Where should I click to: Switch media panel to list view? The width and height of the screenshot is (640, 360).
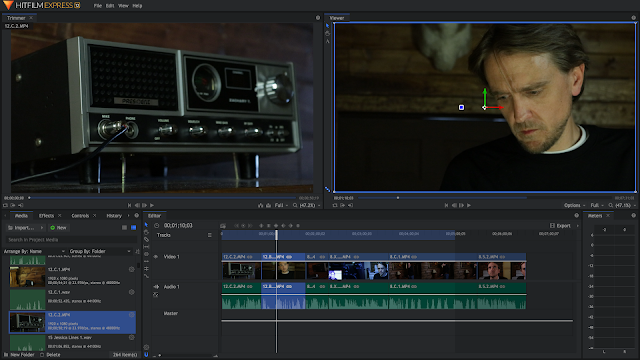(x=124, y=227)
